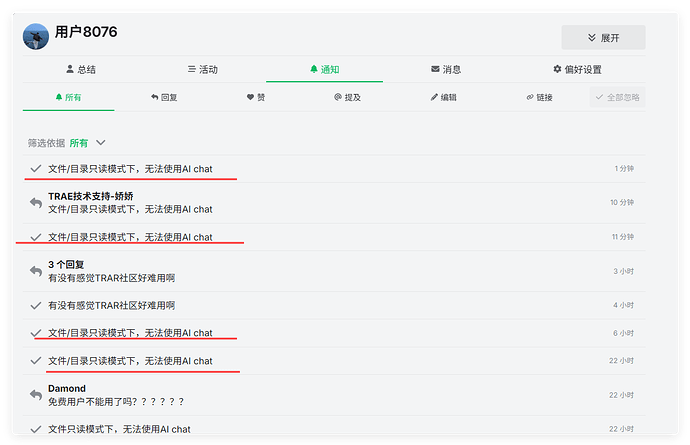Click the check icon on the 1 分钟 notification
690x445 pixels.
tap(36, 169)
